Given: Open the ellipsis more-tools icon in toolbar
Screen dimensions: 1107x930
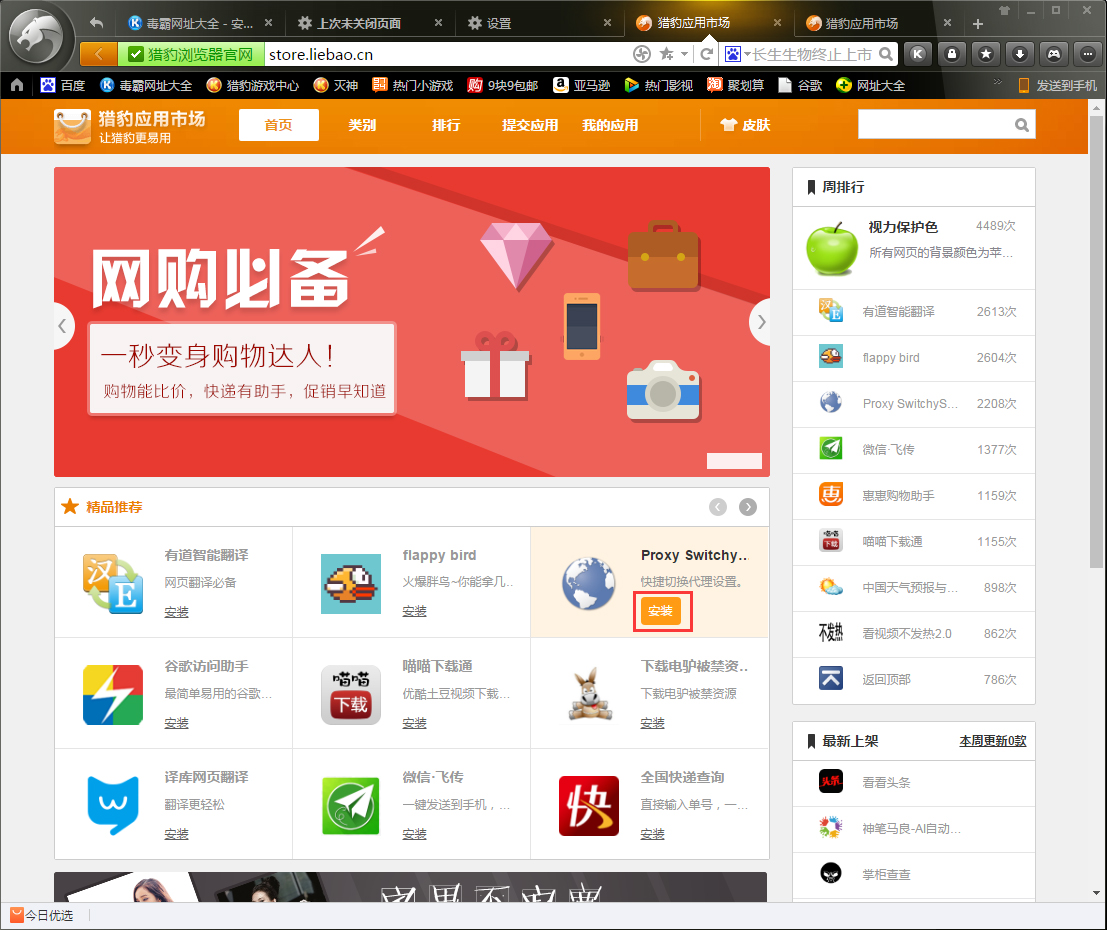Looking at the screenshot, I should point(1089,54).
